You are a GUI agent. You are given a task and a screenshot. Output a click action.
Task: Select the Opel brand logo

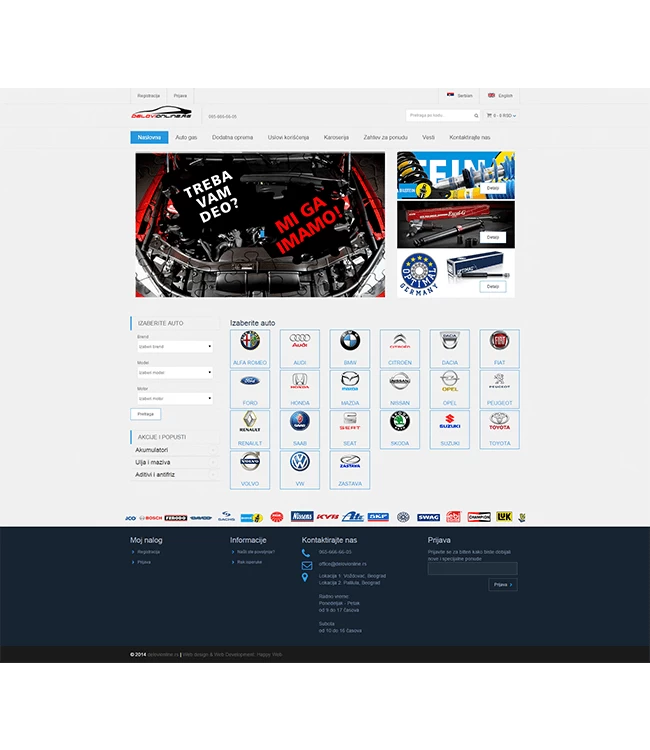(x=450, y=381)
